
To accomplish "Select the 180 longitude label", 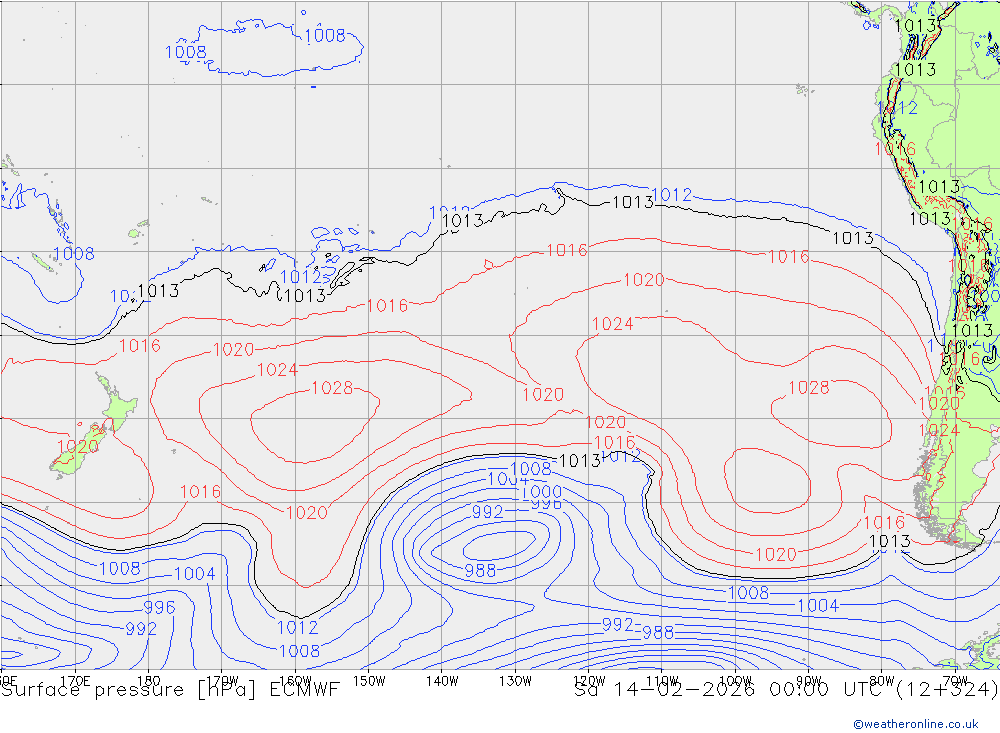I will (x=148, y=681).
